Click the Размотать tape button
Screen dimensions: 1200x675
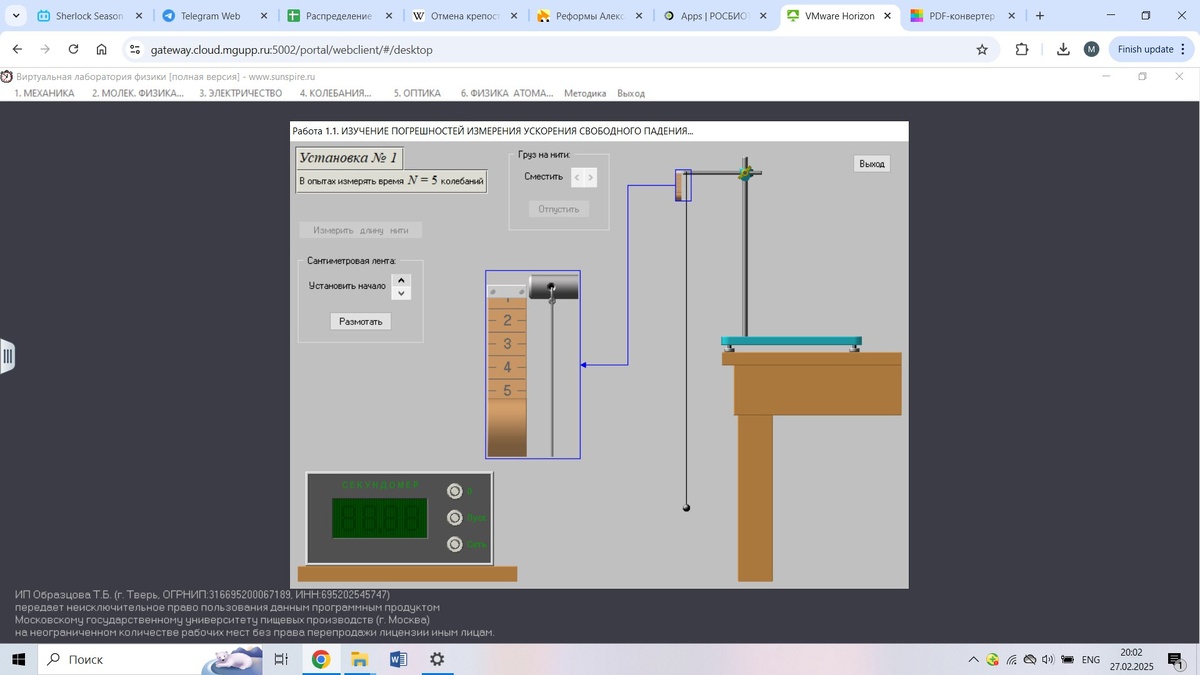tap(361, 322)
